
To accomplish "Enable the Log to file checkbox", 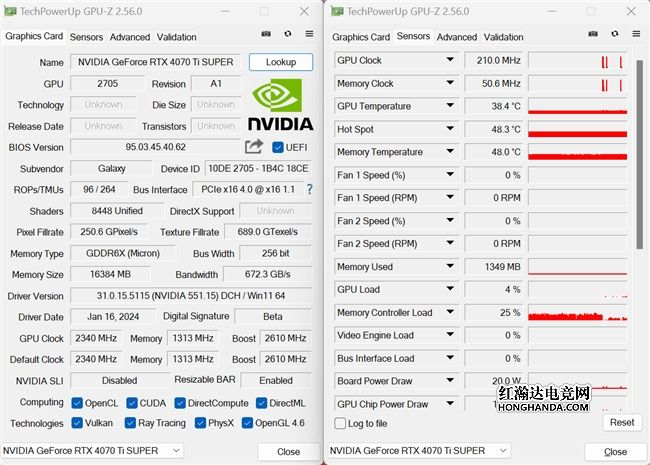I will [x=341, y=423].
